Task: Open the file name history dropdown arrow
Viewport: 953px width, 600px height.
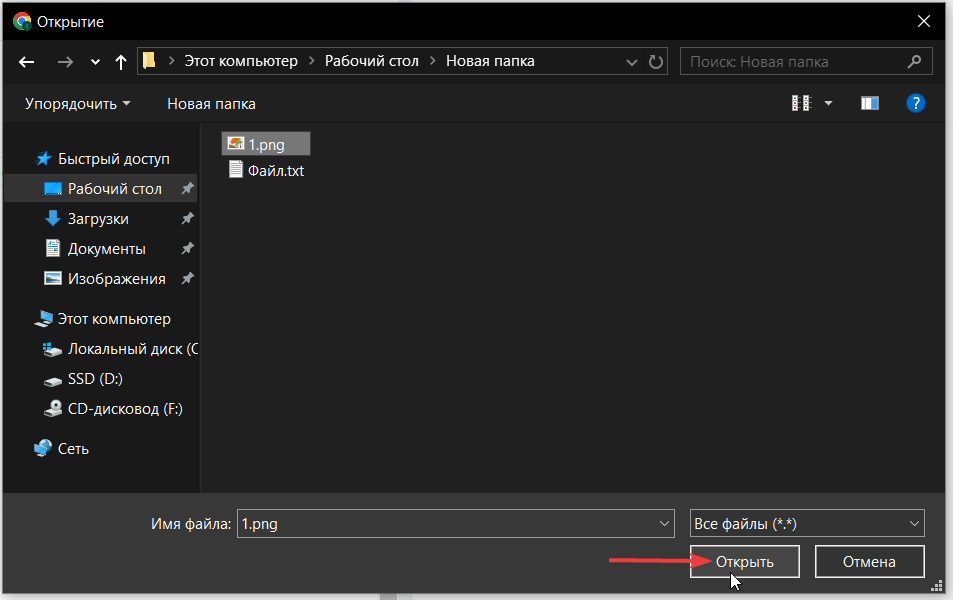Action: (664, 523)
